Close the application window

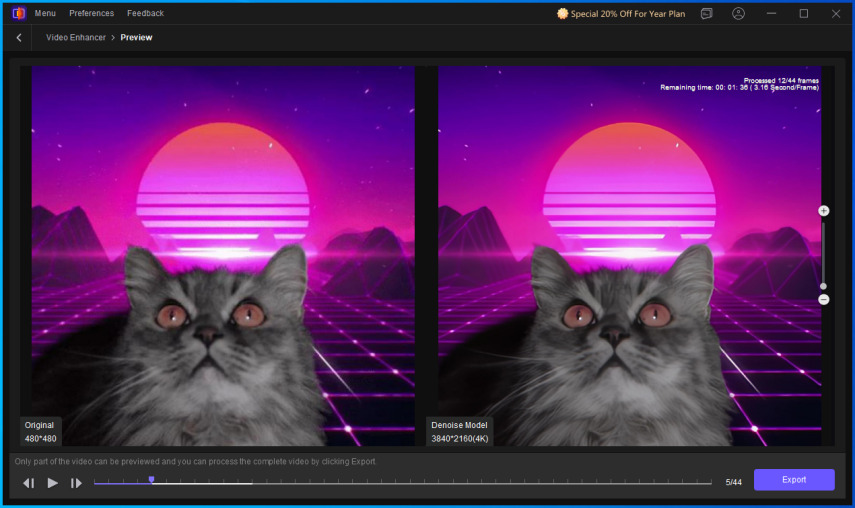tap(836, 14)
